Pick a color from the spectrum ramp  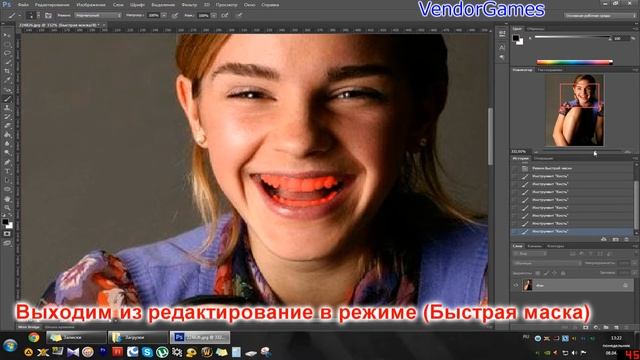pyautogui.click(x=575, y=62)
